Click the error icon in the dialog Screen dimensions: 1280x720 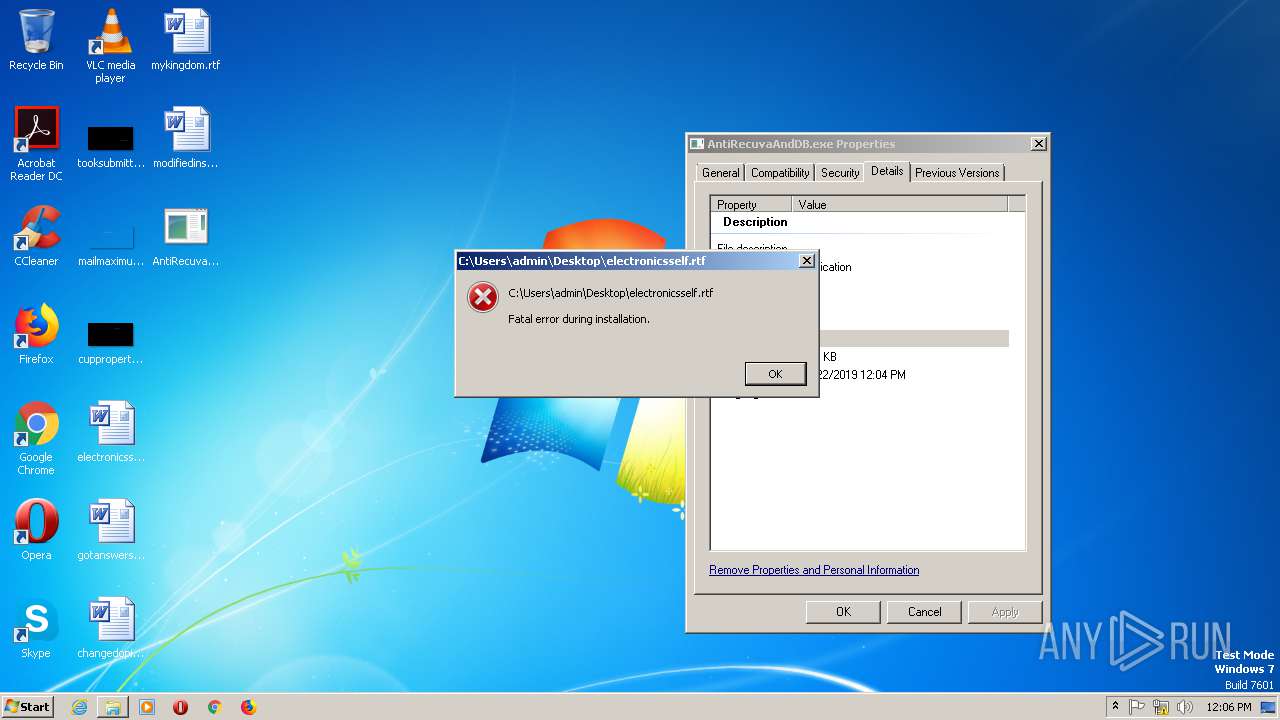pos(483,297)
